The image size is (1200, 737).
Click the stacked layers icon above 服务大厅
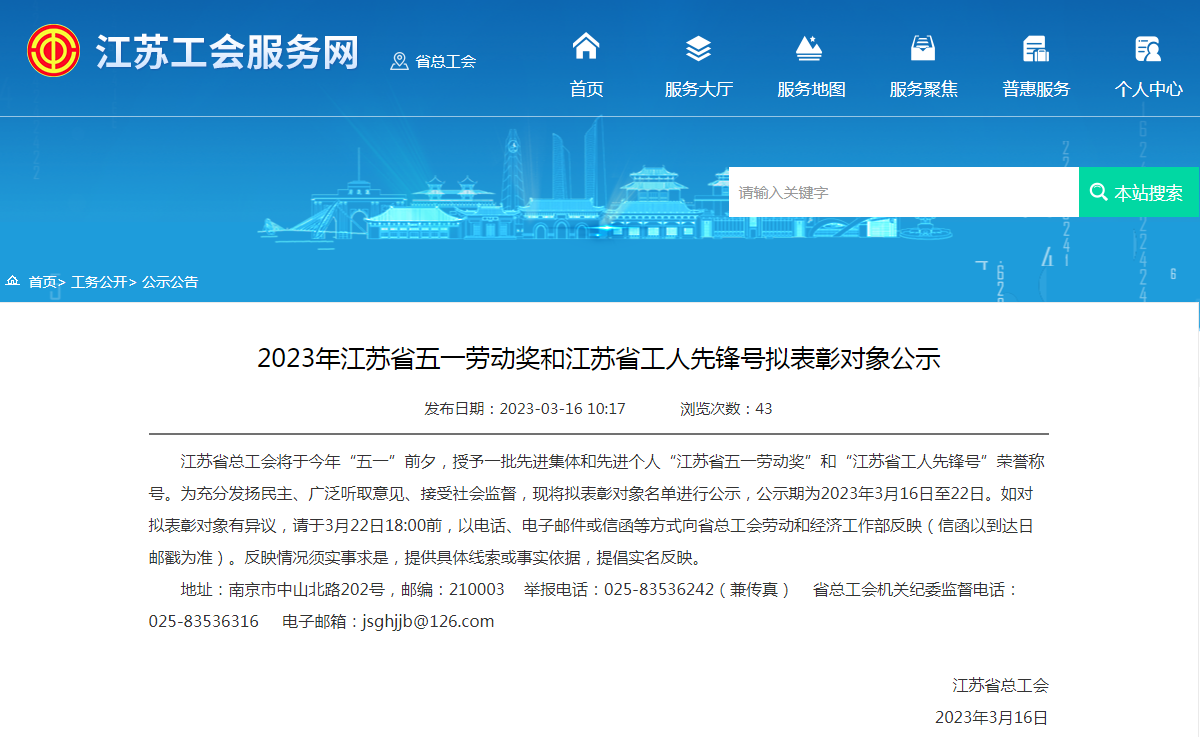coord(699,47)
